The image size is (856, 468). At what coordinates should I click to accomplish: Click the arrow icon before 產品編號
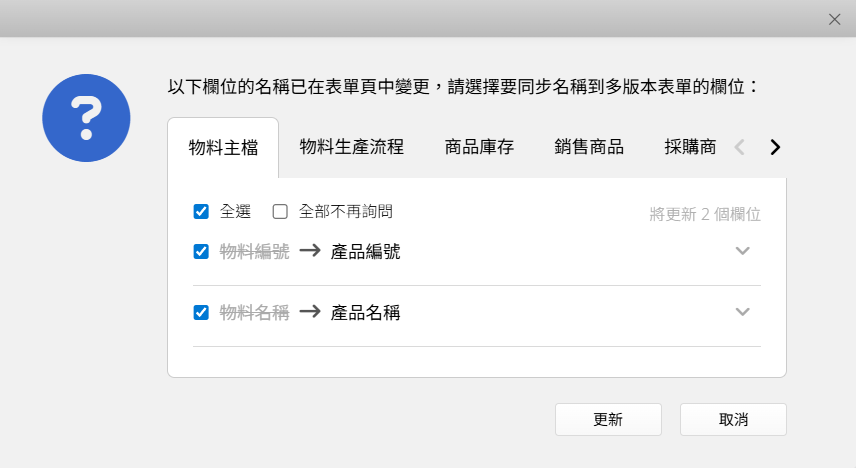pyautogui.click(x=310, y=251)
